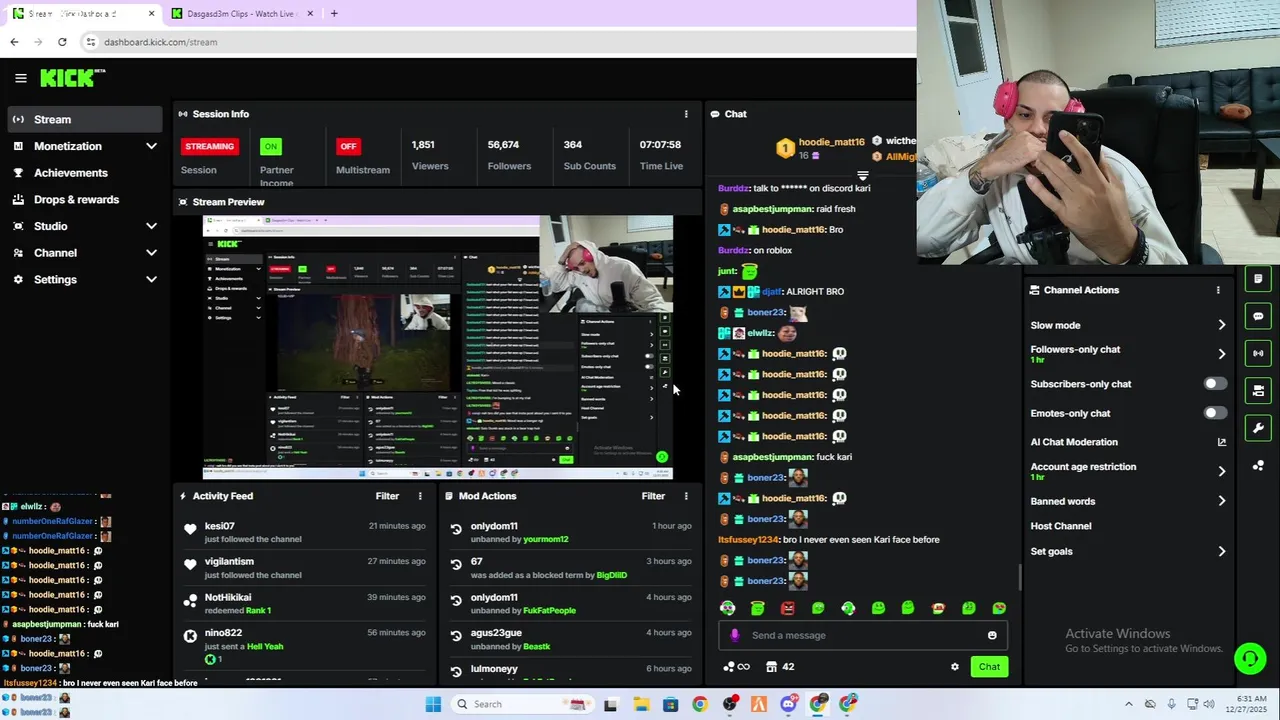Screen dimensions: 1280x720
Task: Toggle Emotes-only chat switch
Action: pyautogui.click(x=1215, y=413)
